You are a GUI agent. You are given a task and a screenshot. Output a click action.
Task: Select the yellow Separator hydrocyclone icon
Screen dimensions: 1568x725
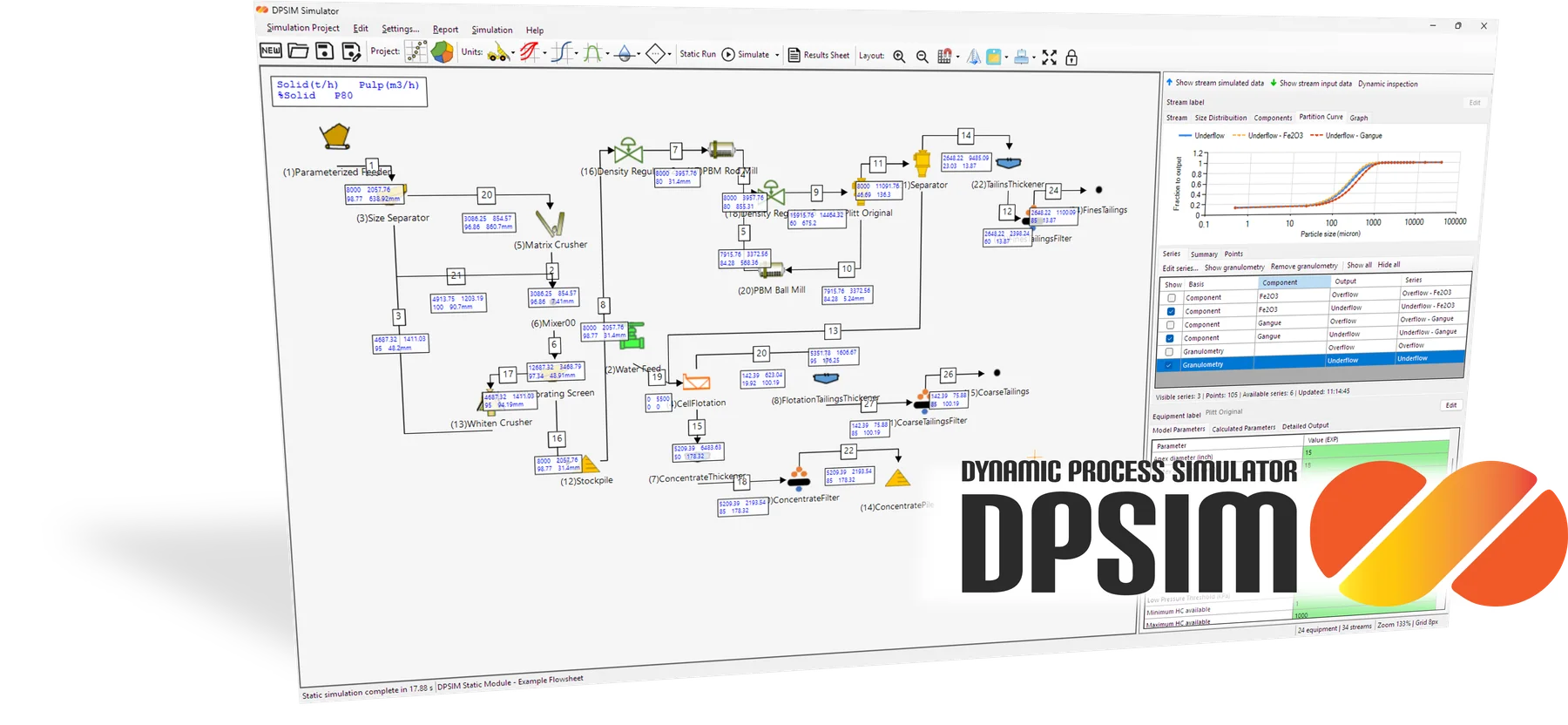[x=922, y=163]
